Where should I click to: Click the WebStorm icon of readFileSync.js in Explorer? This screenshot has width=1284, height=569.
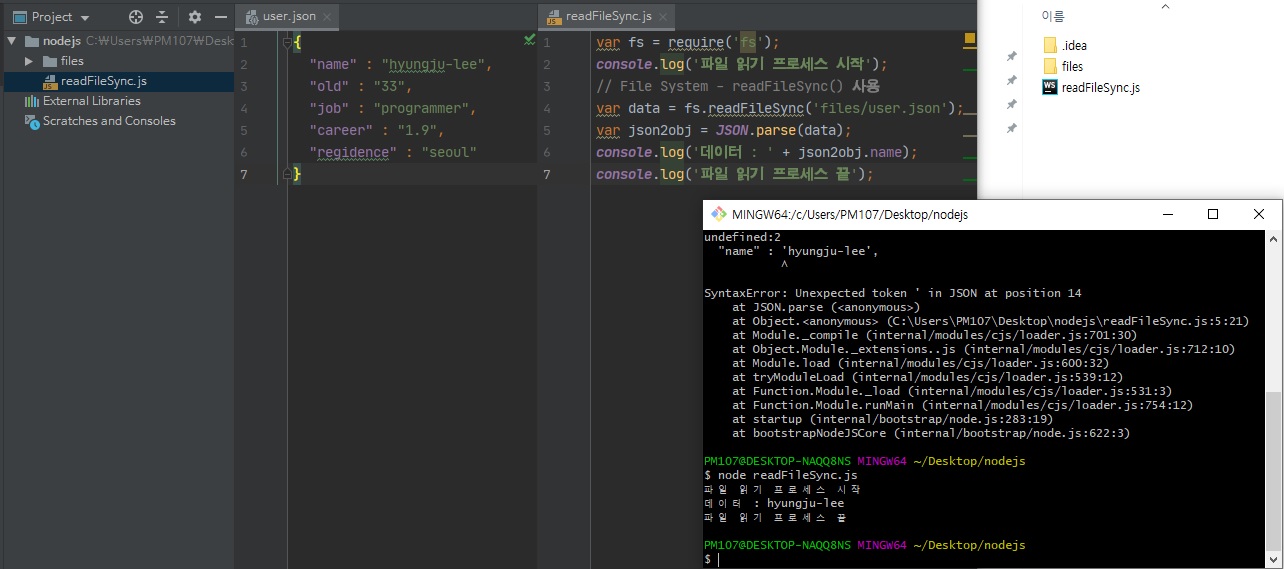[x=1050, y=87]
